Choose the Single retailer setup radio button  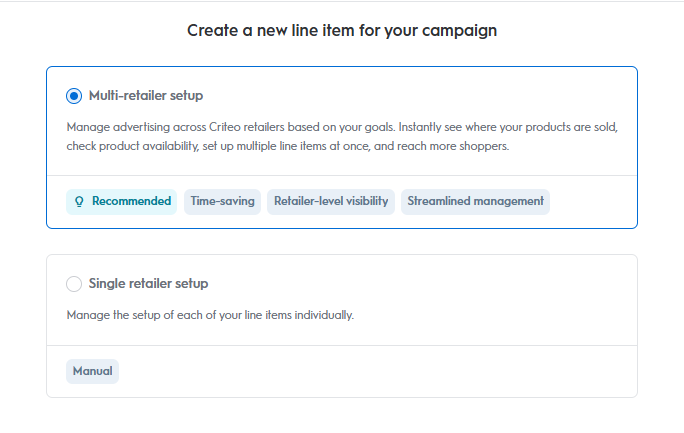(74, 284)
